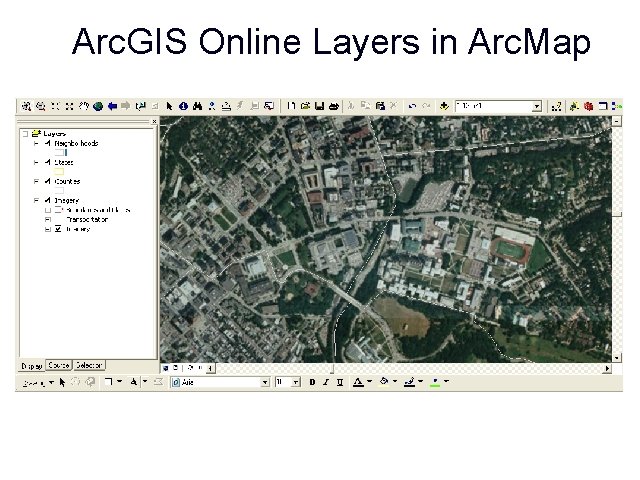Select the Select Features tool
640x480 pixels.
click(x=141, y=107)
